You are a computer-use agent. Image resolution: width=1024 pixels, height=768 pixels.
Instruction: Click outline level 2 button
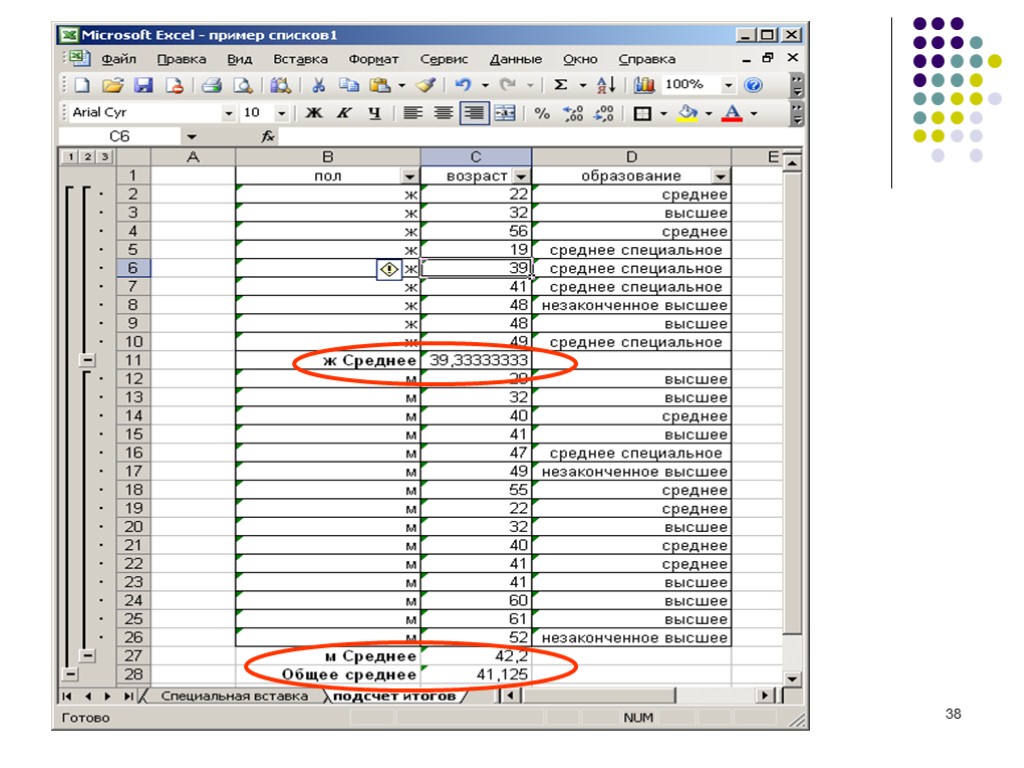click(x=87, y=157)
